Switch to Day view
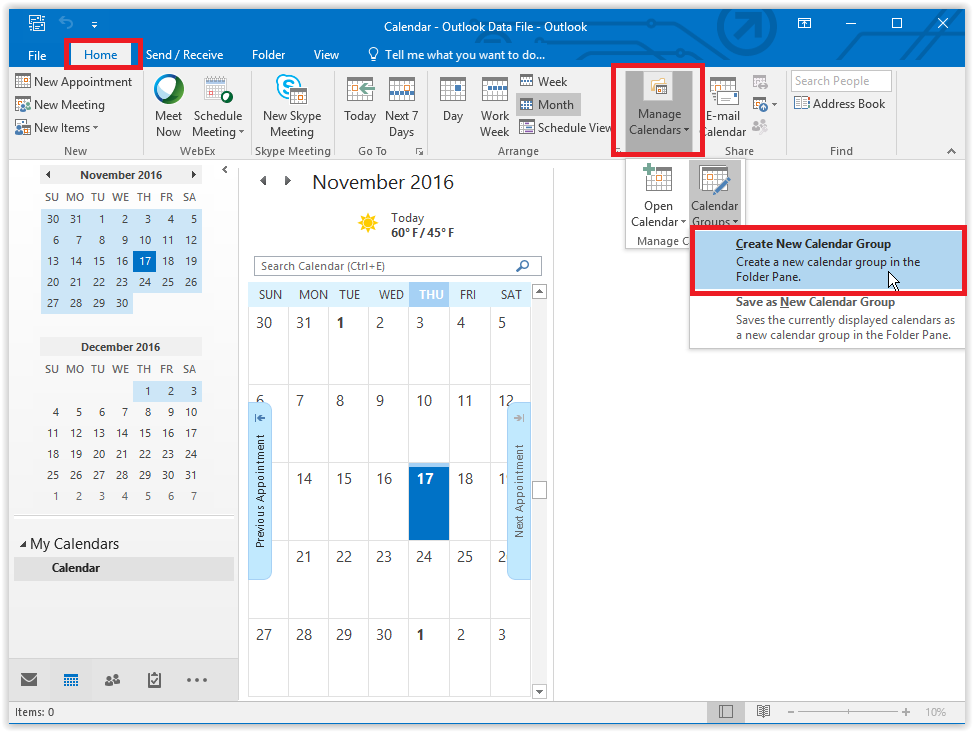The image size is (973, 732). [x=452, y=99]
